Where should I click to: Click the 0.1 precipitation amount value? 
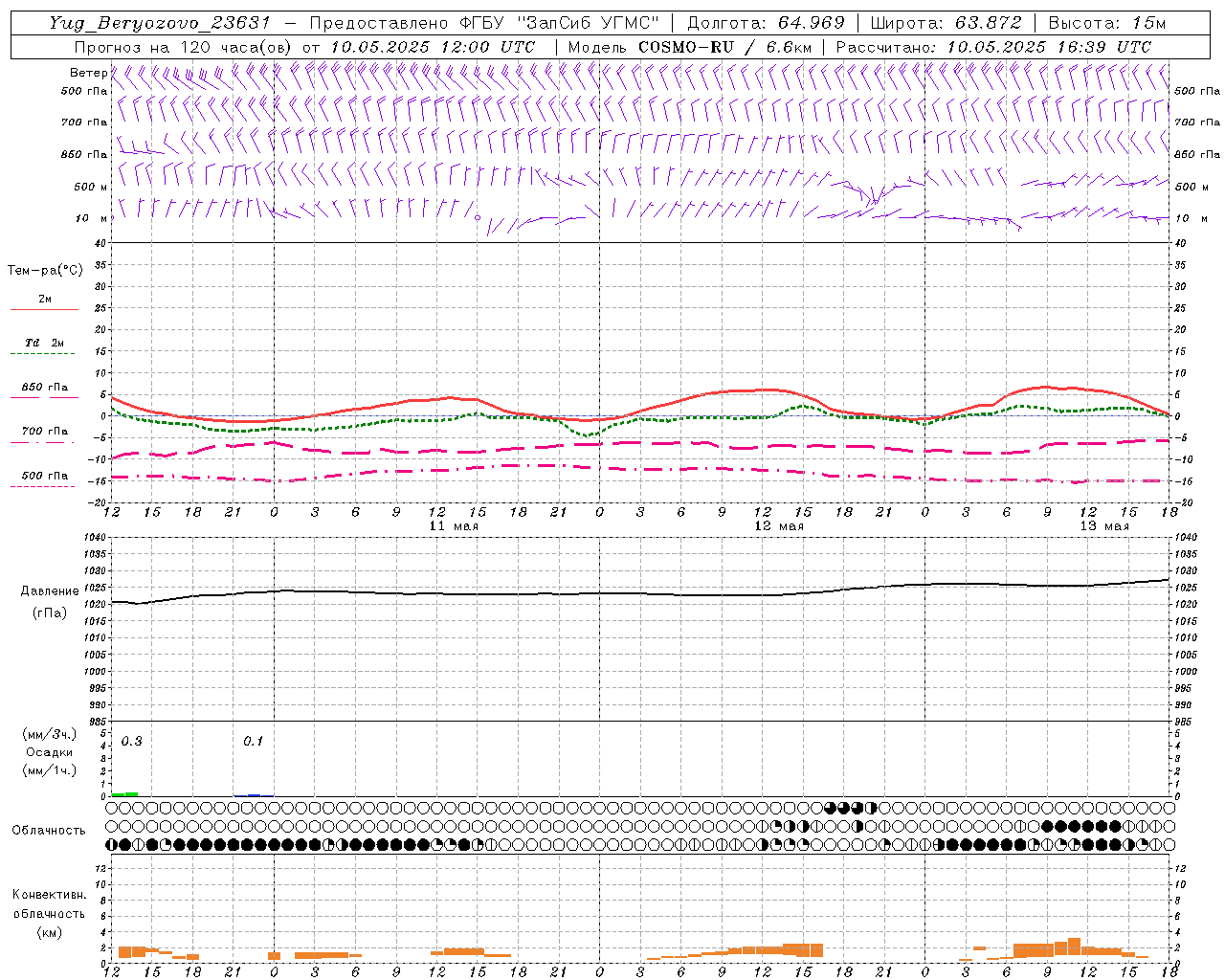coord(253,742)
